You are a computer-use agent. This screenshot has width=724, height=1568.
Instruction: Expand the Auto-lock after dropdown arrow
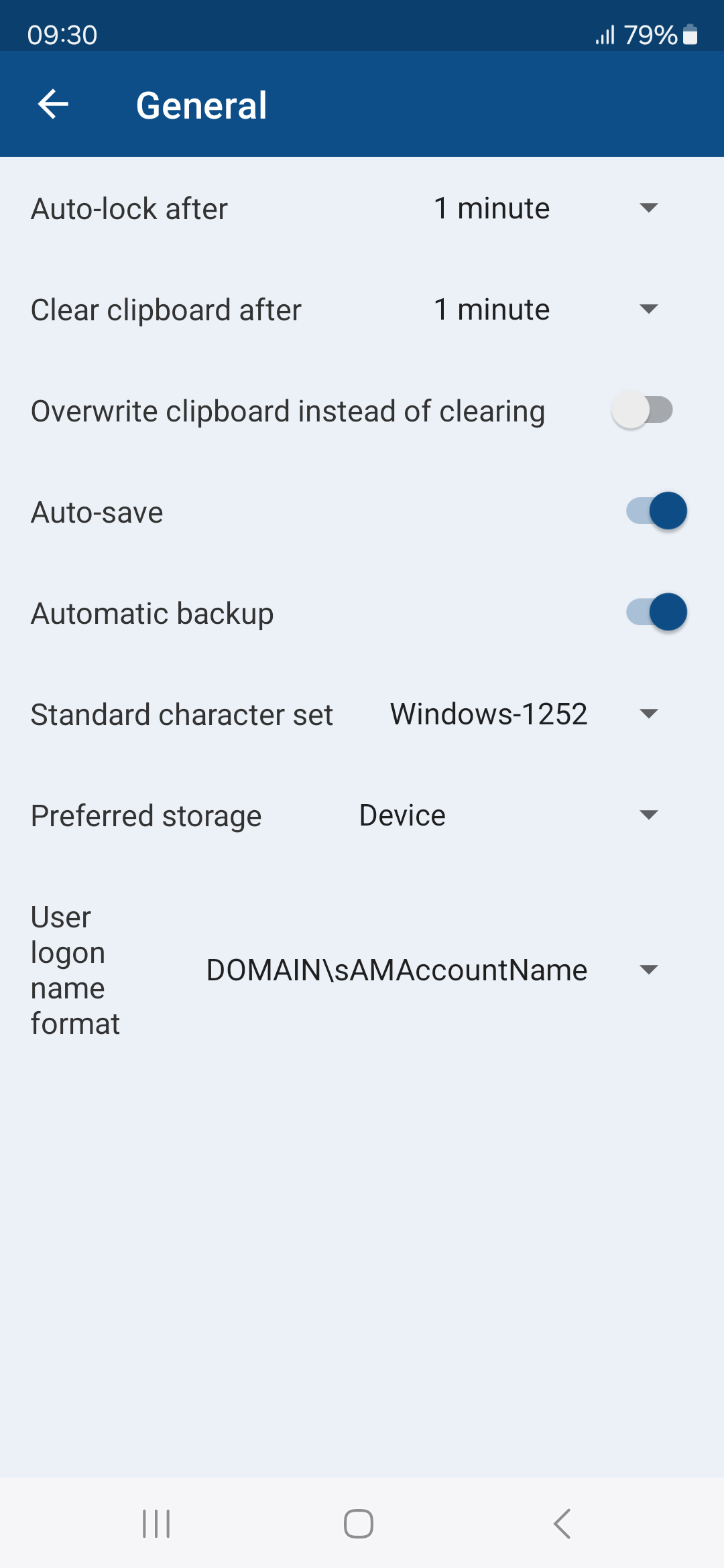648,208
